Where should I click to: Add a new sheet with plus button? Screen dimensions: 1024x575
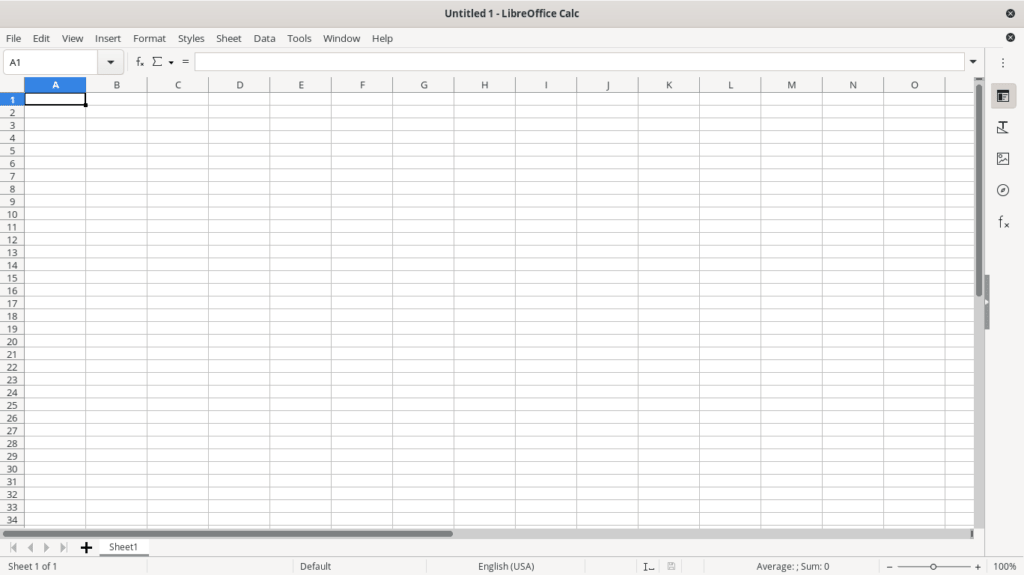coord(86,547)
